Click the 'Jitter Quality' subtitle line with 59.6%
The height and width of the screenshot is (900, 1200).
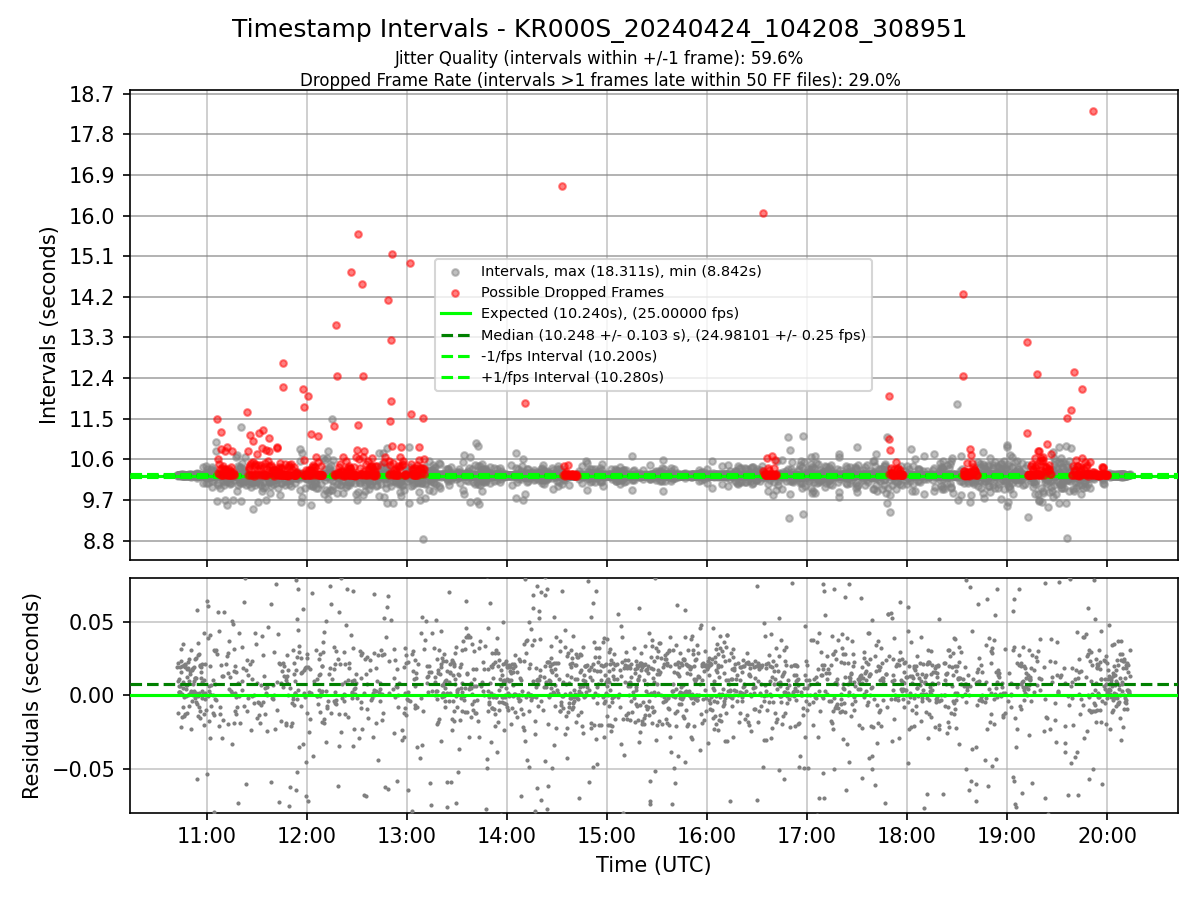(x=599, y=58)
